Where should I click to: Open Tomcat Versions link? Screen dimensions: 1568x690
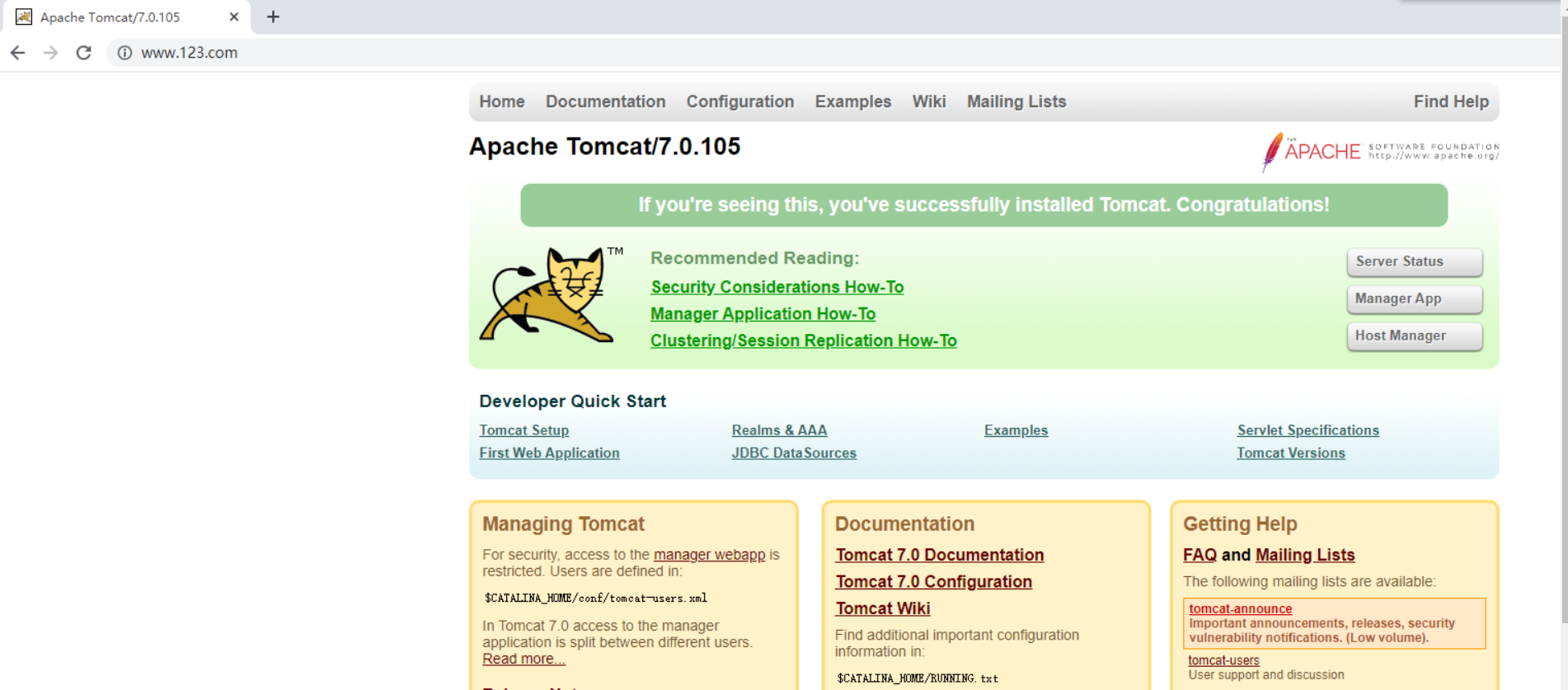click(1291, 453)
